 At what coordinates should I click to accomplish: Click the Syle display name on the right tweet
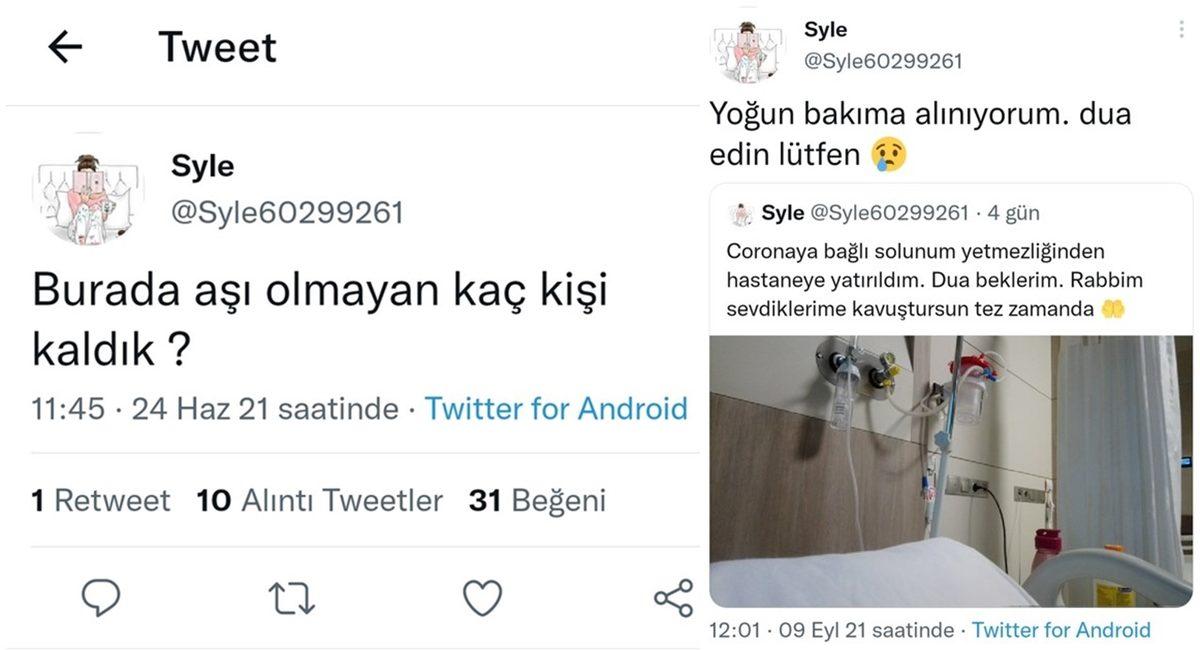pos(827,28)
